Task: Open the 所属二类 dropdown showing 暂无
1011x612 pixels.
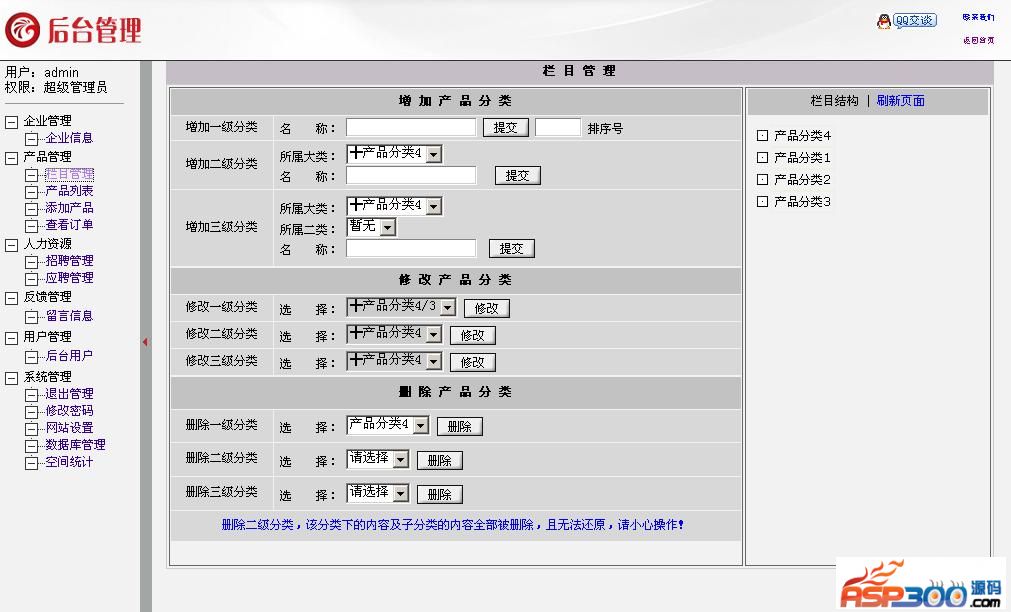Action: 387,228
